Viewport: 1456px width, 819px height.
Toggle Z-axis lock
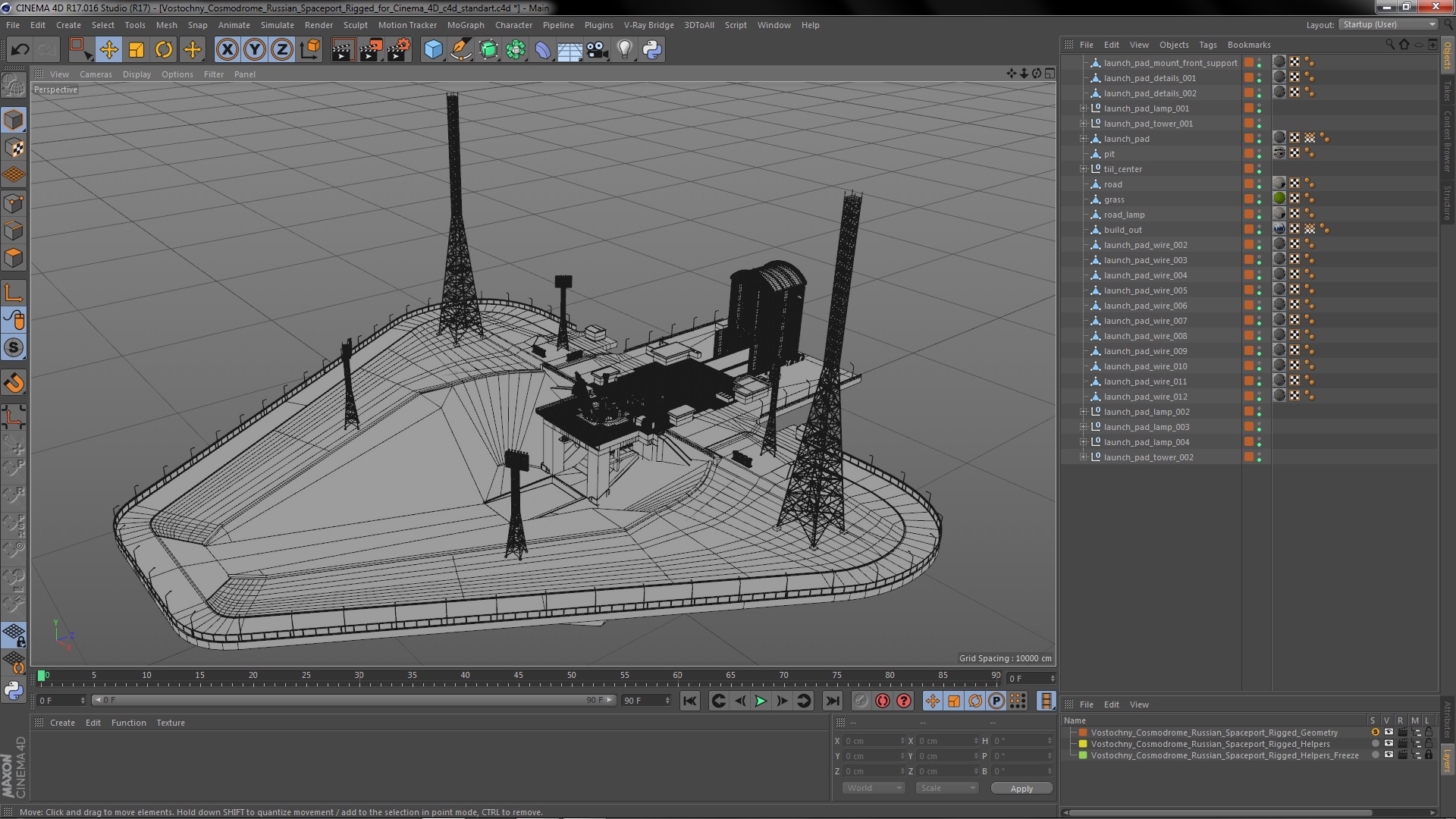tap(282, 50)
